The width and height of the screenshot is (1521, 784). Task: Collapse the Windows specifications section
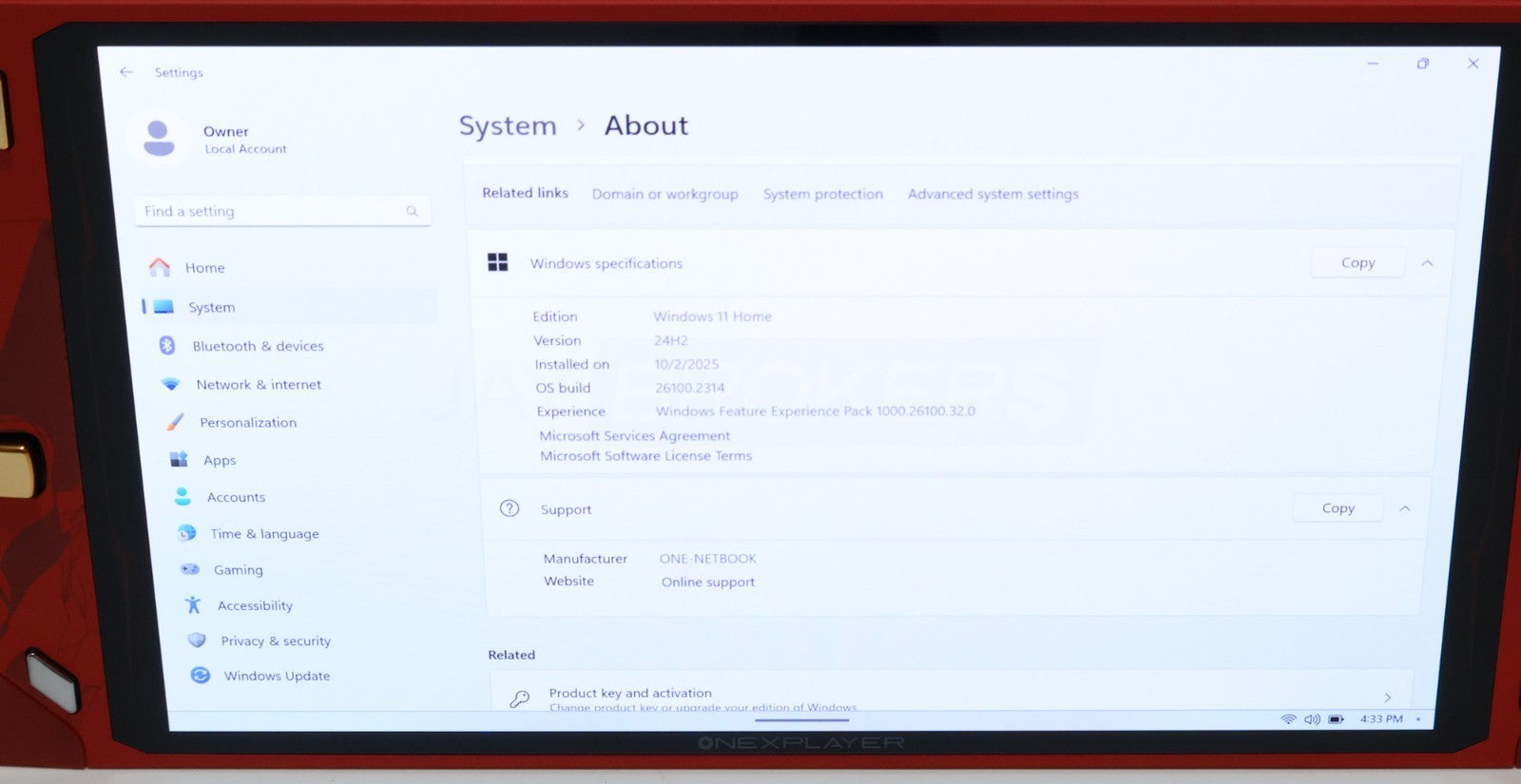click(x=1427, y=263)
